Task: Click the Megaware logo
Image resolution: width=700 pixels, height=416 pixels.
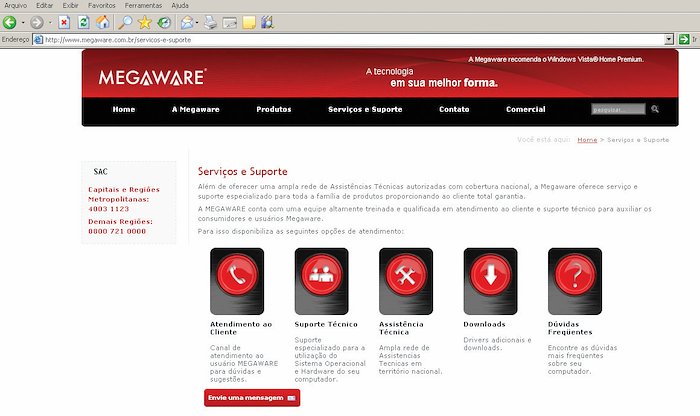Action: coord(153,77)
